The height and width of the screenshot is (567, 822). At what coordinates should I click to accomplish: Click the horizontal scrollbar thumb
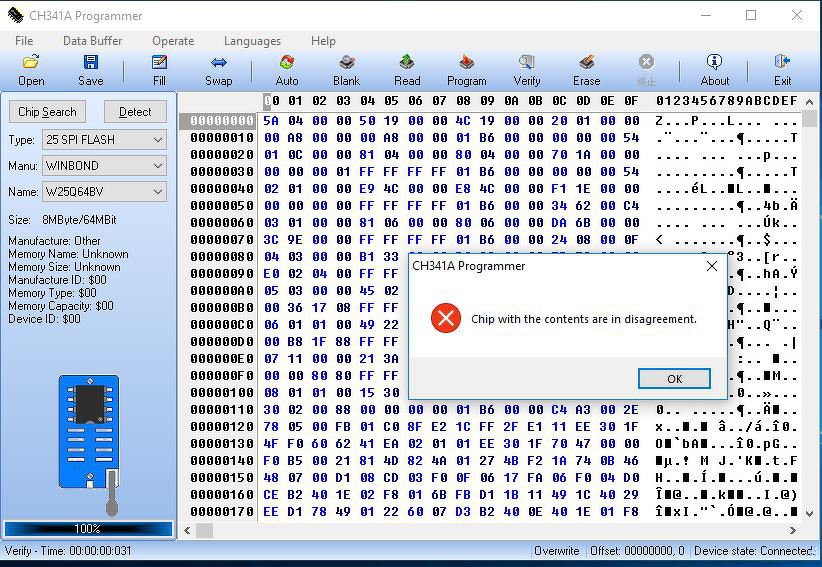click(x=204, y=530)
